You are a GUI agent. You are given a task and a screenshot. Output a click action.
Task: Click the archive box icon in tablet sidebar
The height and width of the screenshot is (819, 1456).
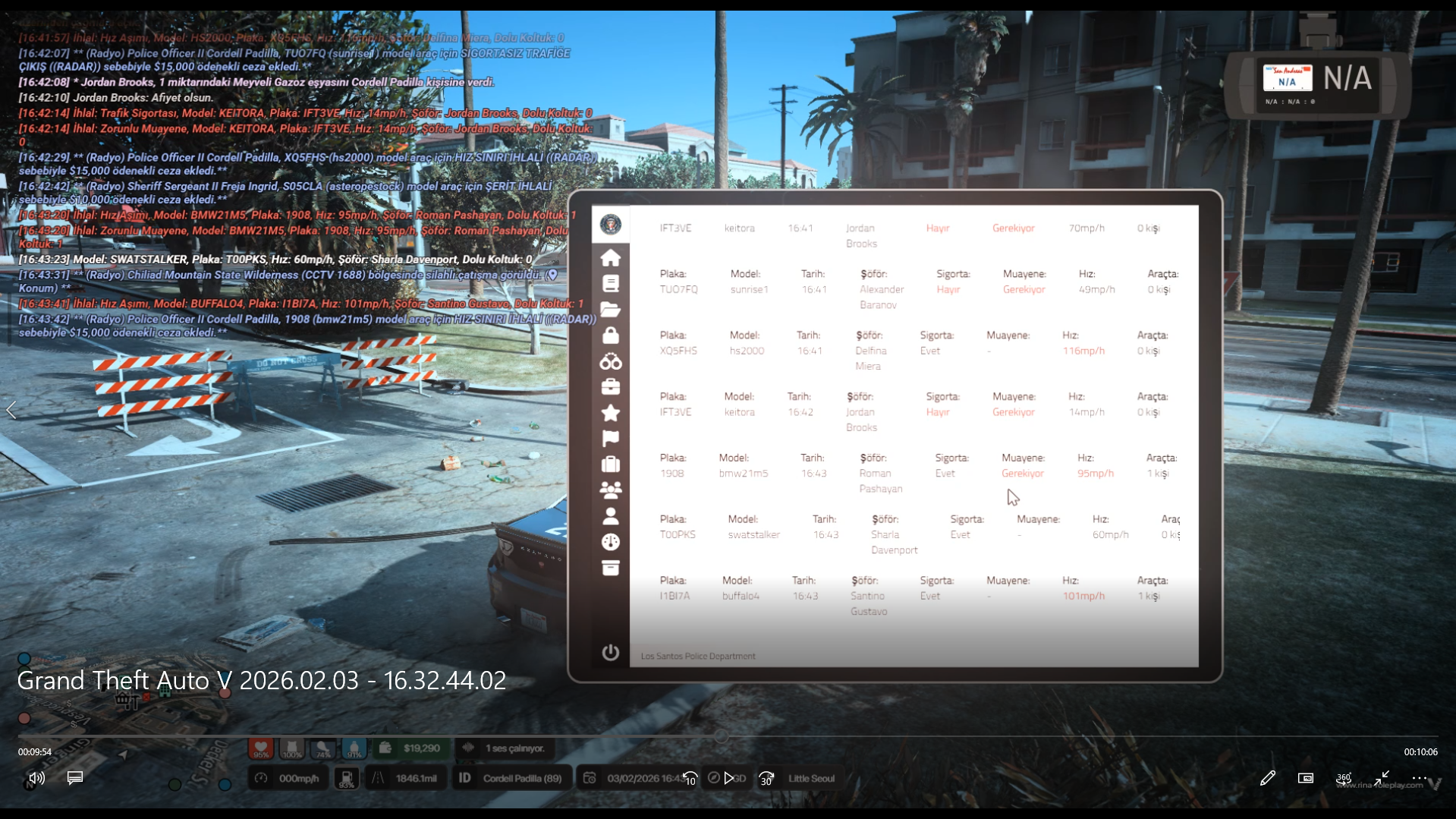(610, 568)
